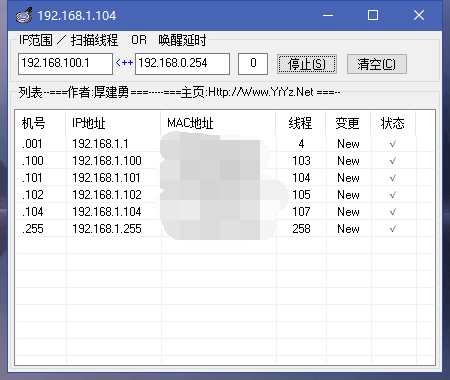Click the 清空(C) clear button
Viewport: 450px width, 380px height.
click(x=377, y=64)
